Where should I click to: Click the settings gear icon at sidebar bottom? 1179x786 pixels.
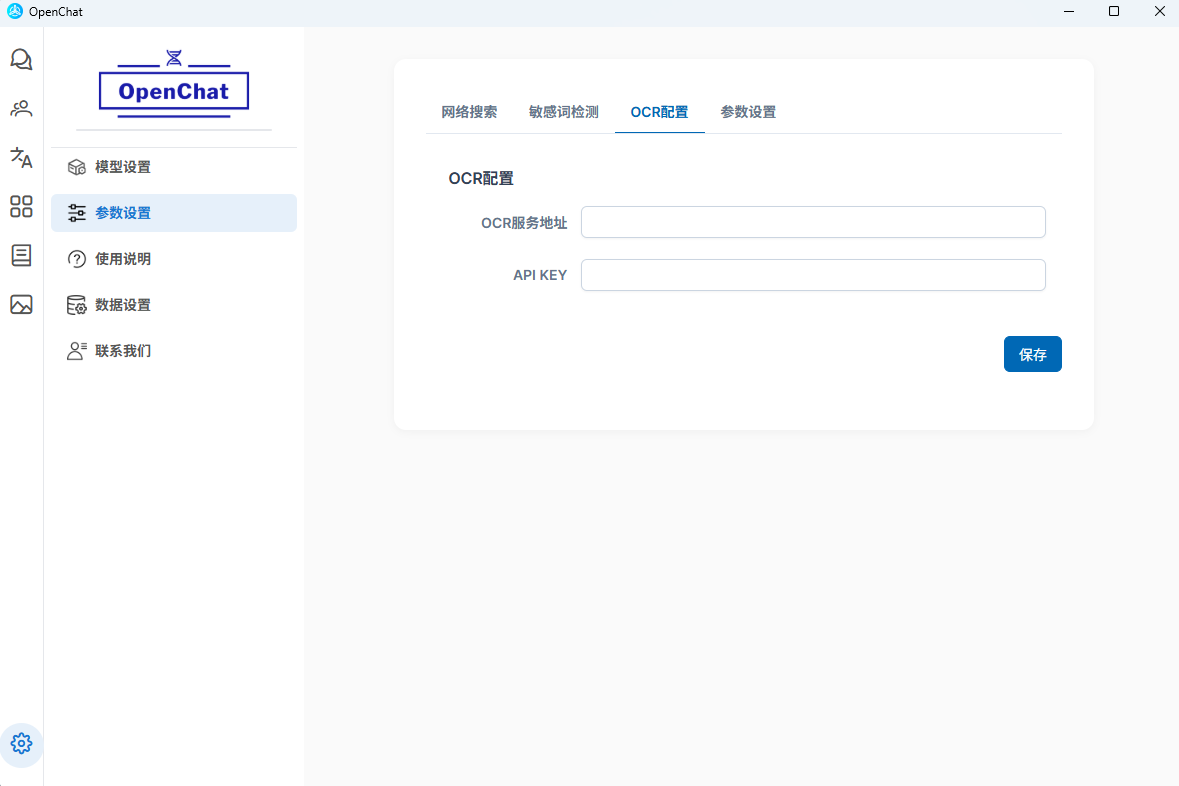(21, 744)
